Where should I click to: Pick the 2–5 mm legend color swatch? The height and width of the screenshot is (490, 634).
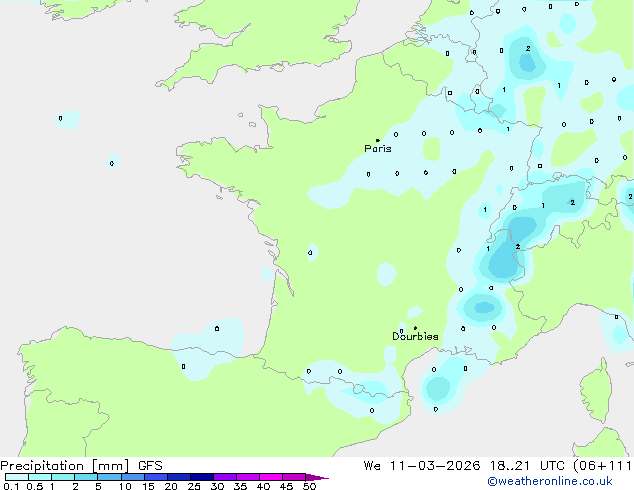pyautogui.click(x=86, y=477)
